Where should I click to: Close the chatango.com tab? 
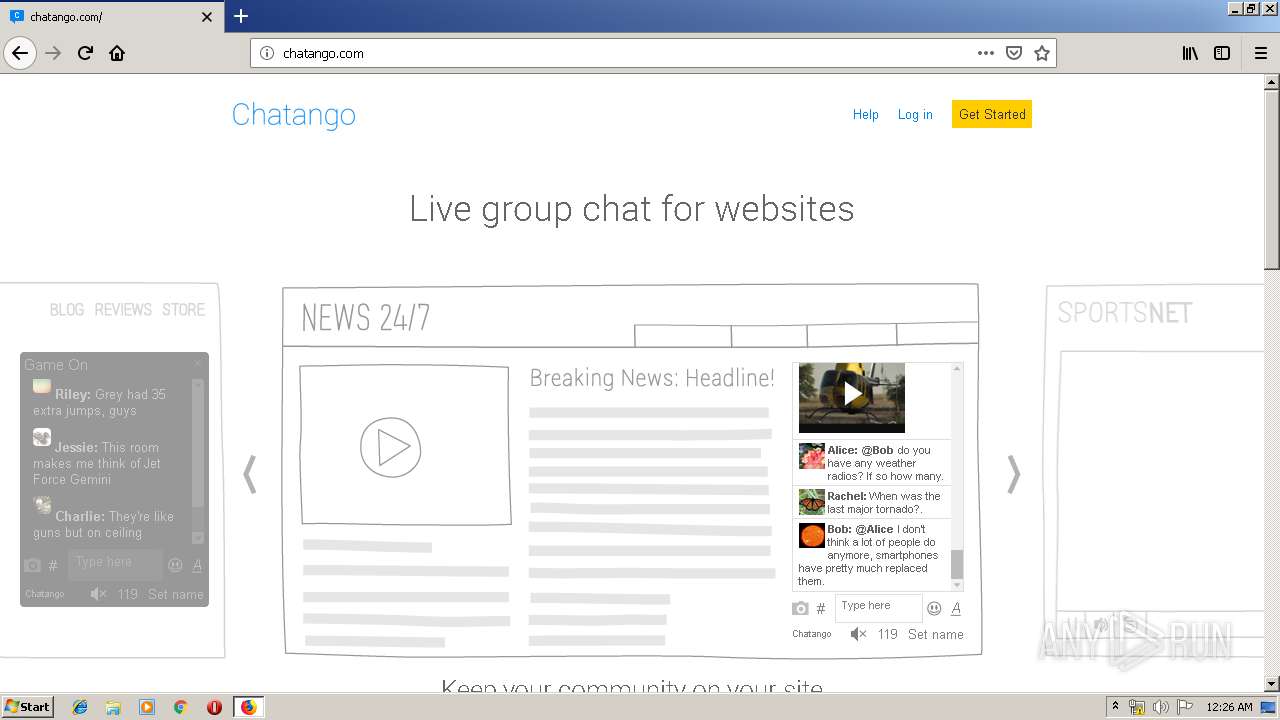coord(207,17)
